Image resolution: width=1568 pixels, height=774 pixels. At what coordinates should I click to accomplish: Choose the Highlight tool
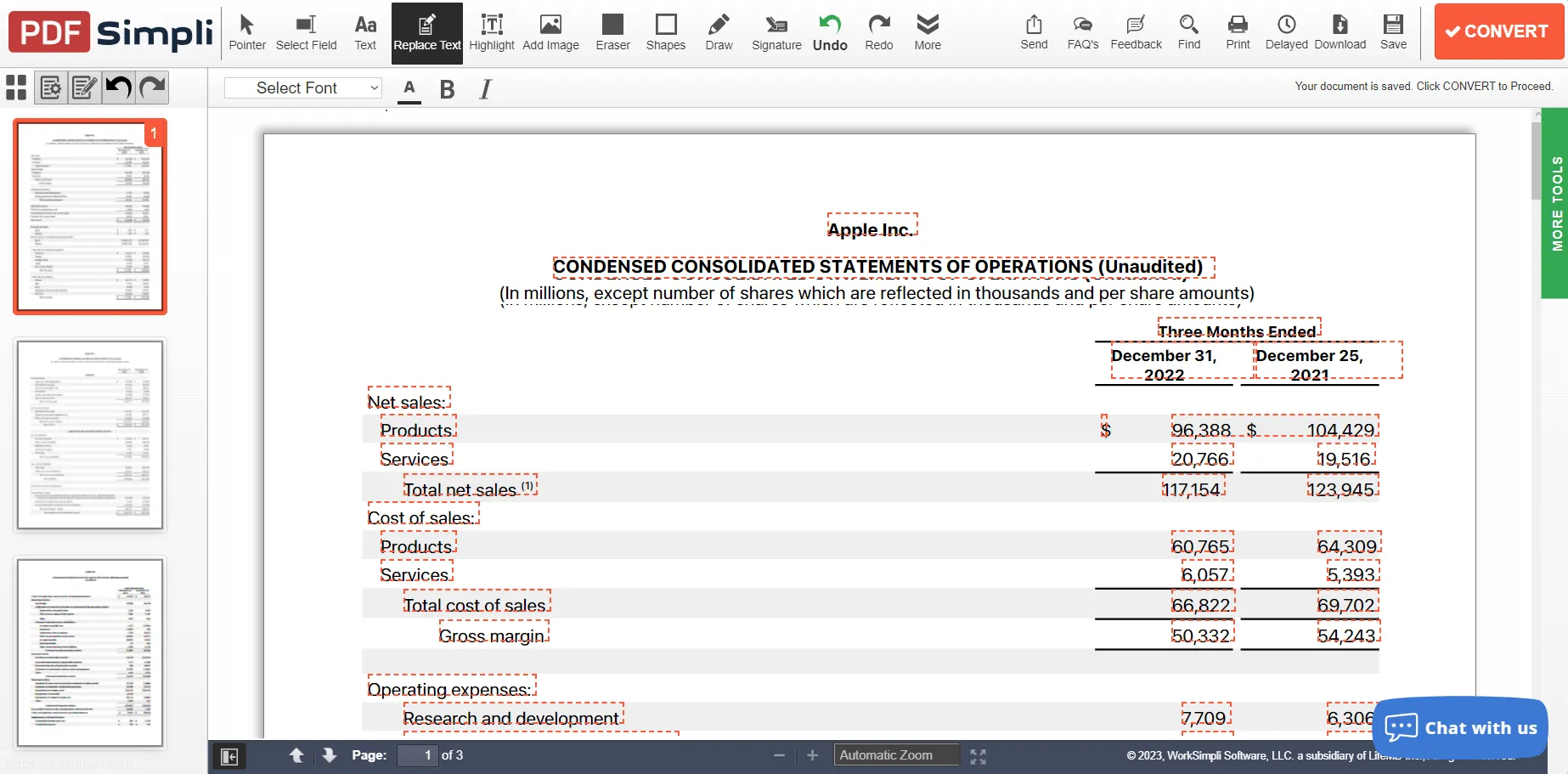click(492, 32)
